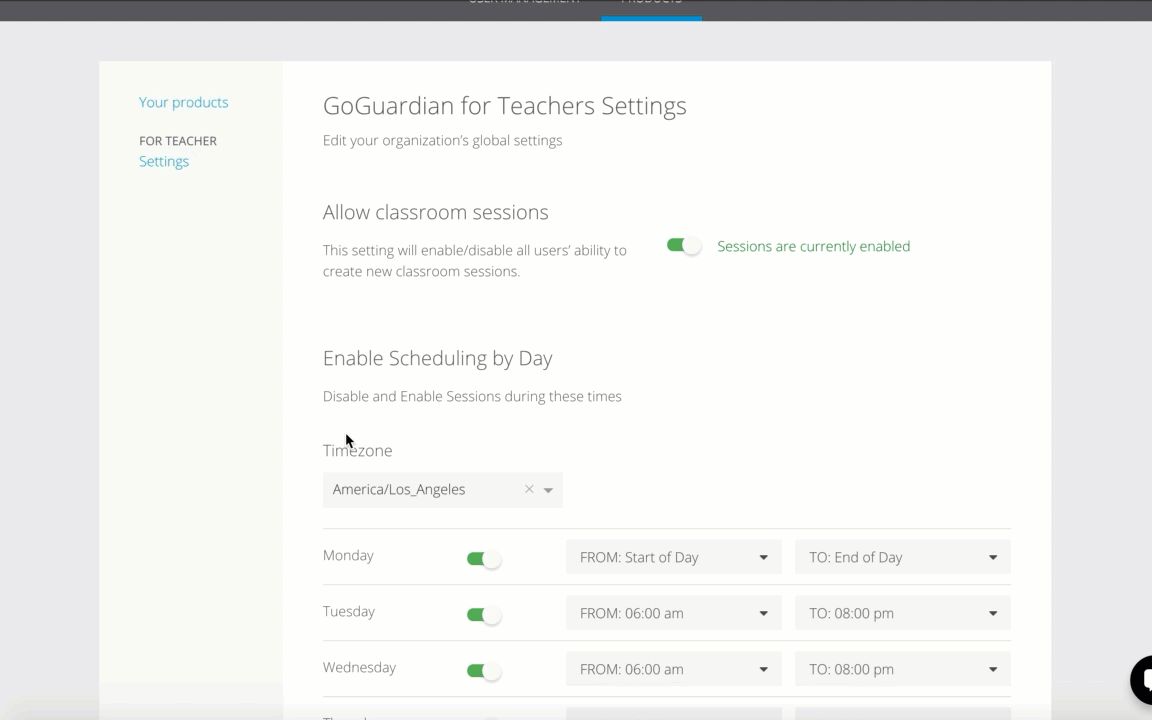1152x720 pixels.
Task: Click the Tuesday row label
Action: (x=349, y=611)
